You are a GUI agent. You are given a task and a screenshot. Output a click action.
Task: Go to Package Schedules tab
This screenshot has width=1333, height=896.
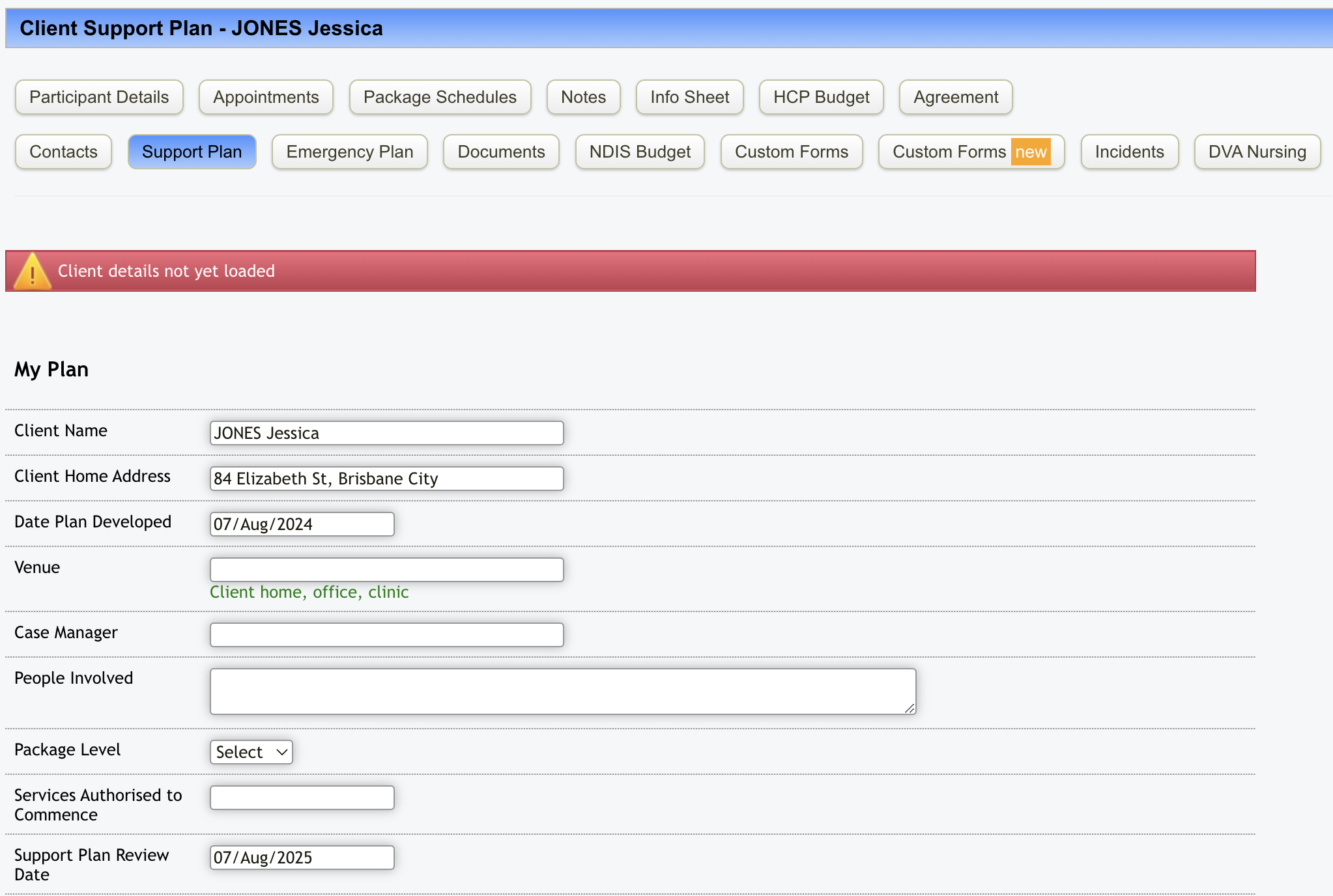point(440,97)
